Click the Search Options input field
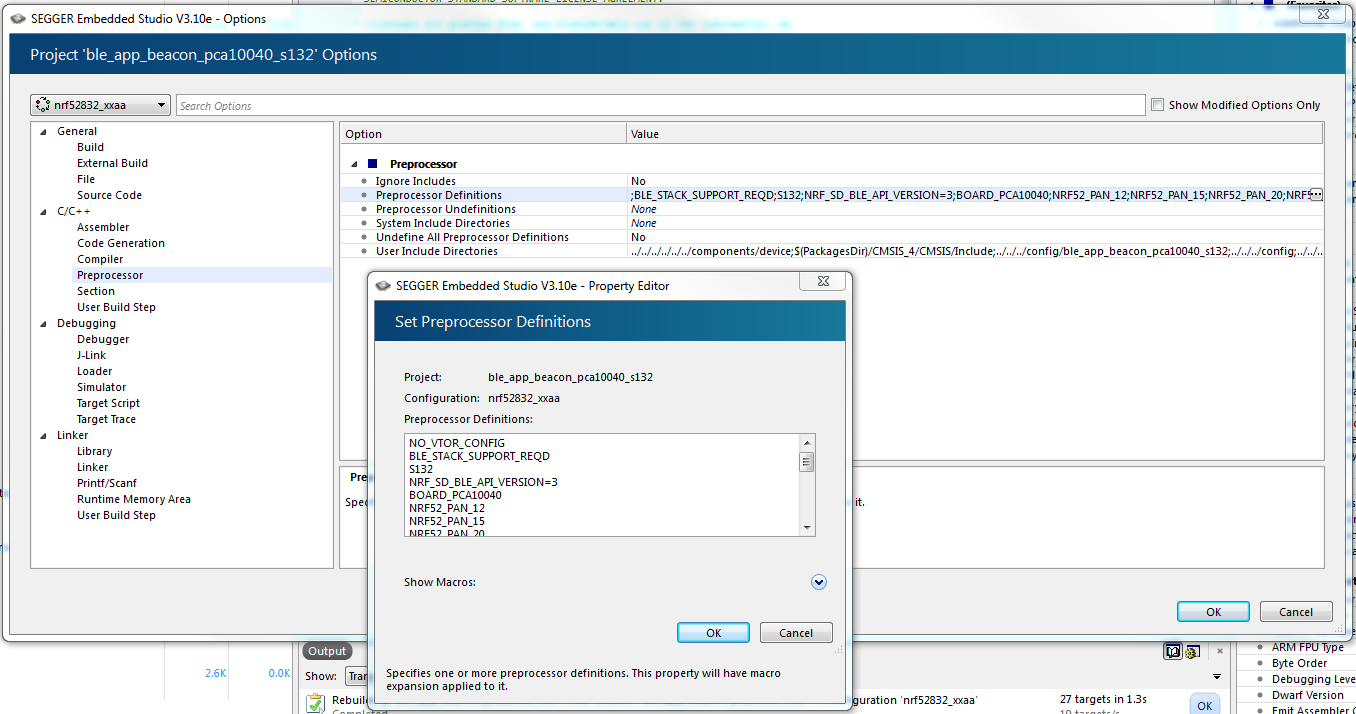 [x=660, y=105]
